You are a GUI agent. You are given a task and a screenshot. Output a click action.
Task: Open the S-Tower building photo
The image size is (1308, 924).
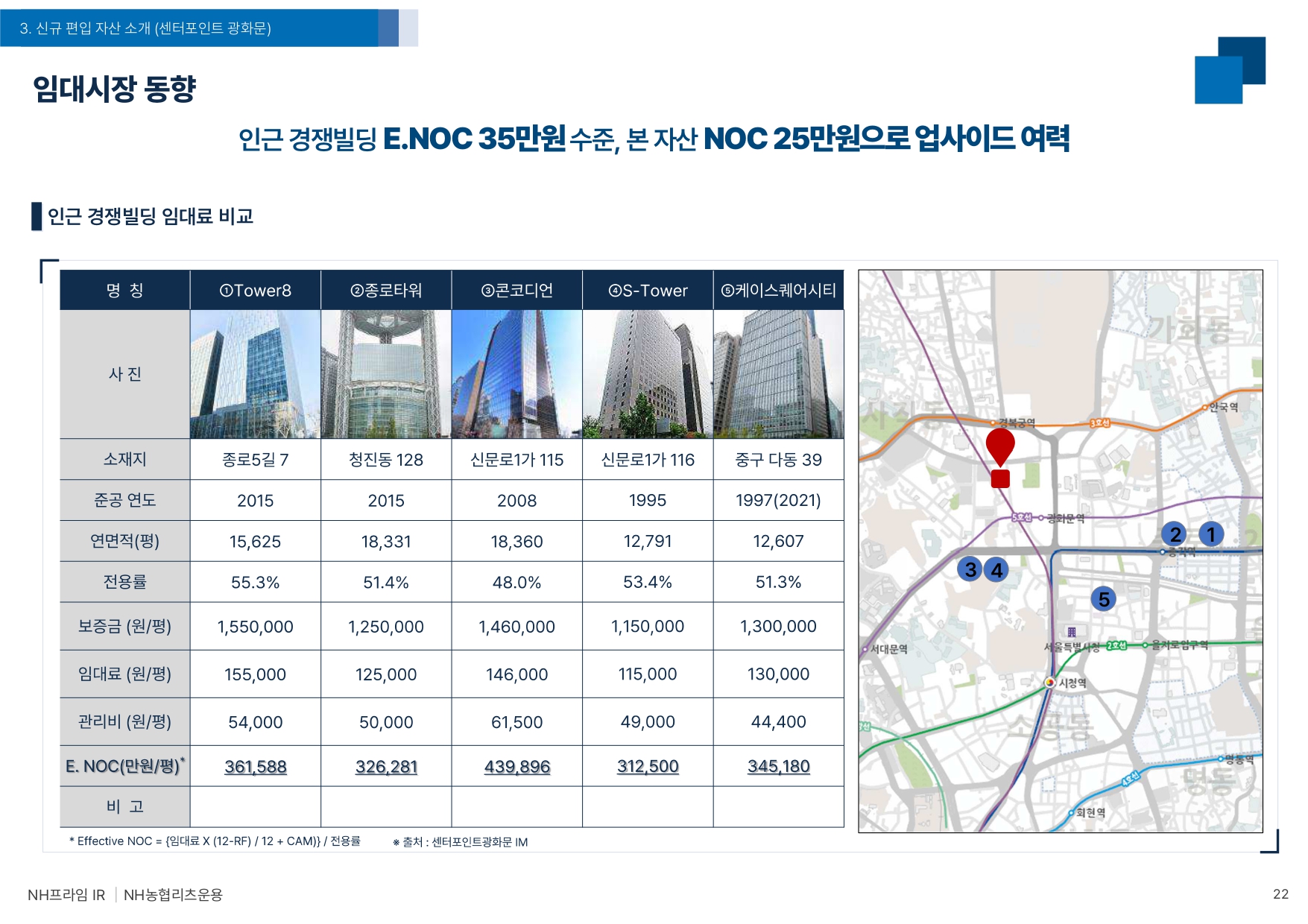(x=648, y=374)
